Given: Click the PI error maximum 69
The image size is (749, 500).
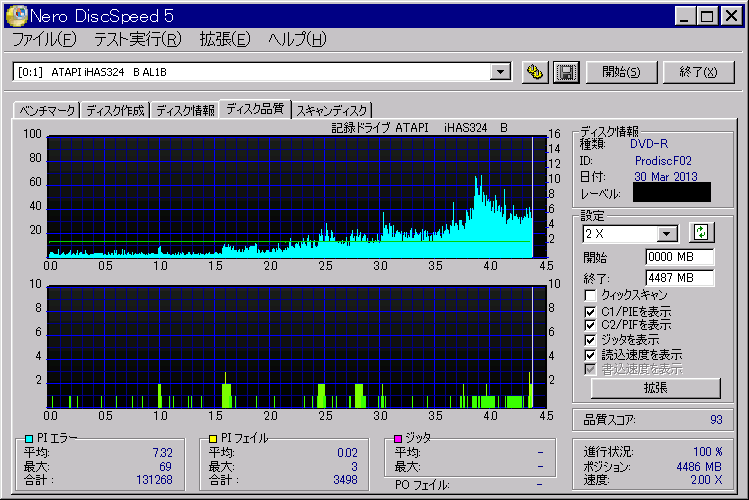Looking at the screenshot, I should click(165, 466).
